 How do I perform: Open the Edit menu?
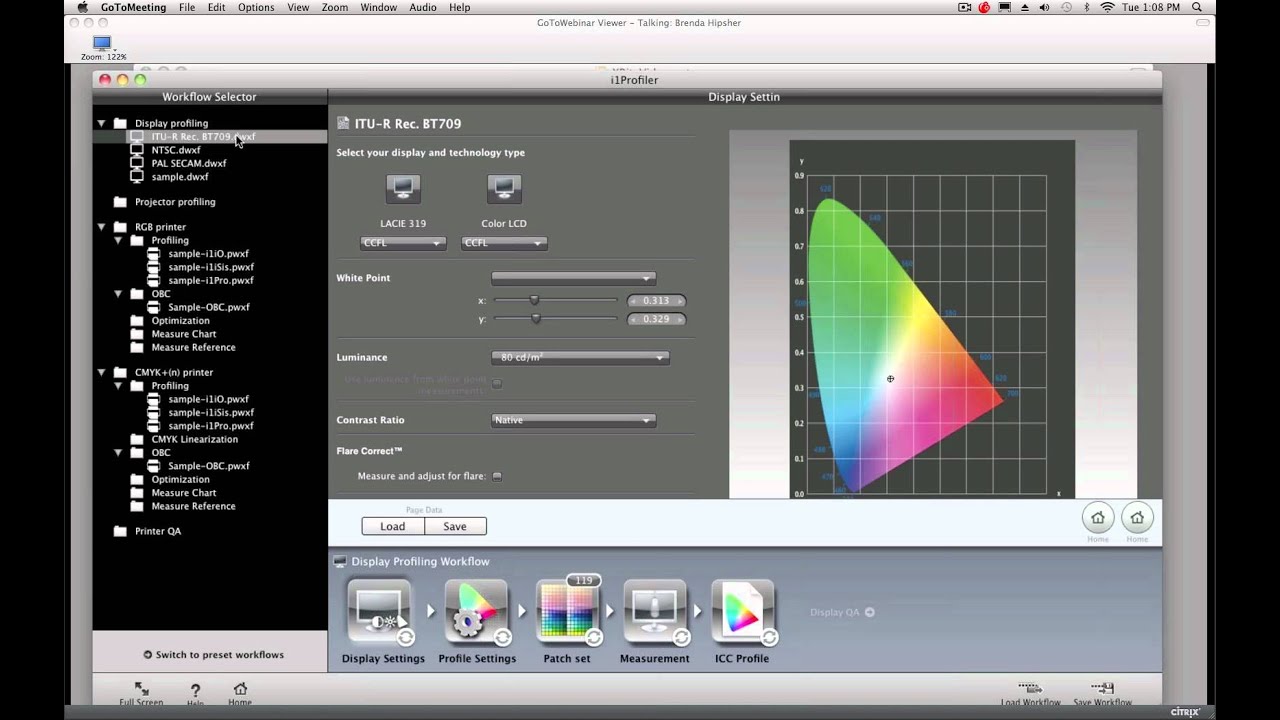coord(216,7)
